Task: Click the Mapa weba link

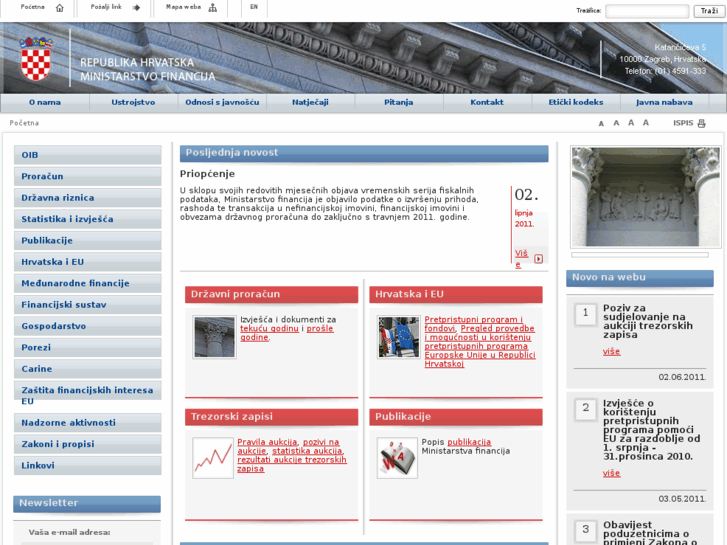Action: [184, 7]
